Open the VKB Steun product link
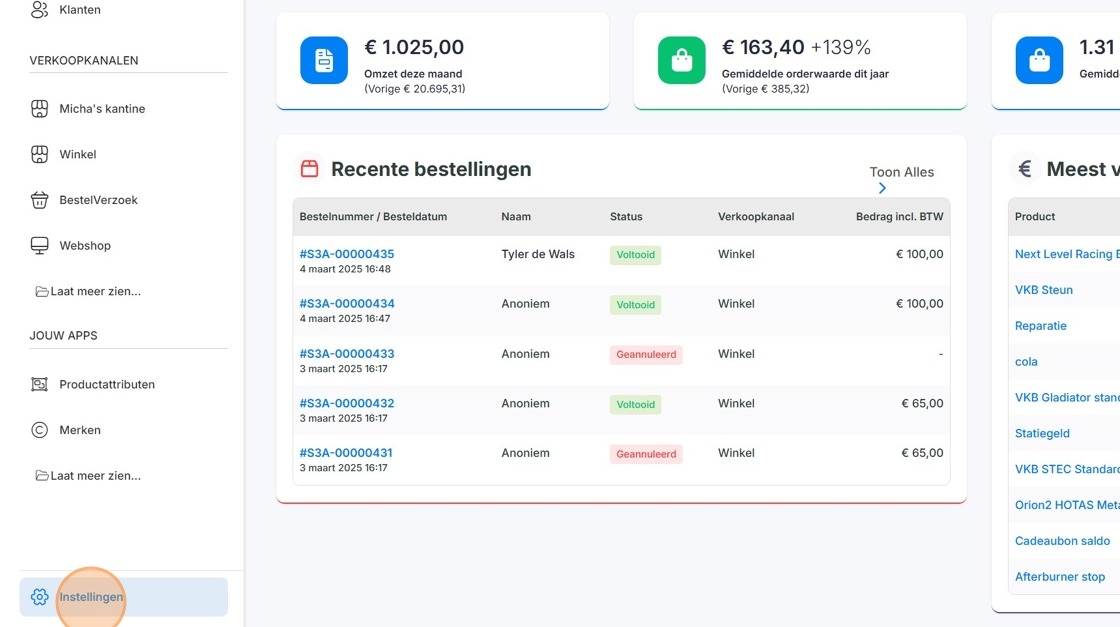The height and width of the screenshot is (627, 1120). coord(1044,290)
